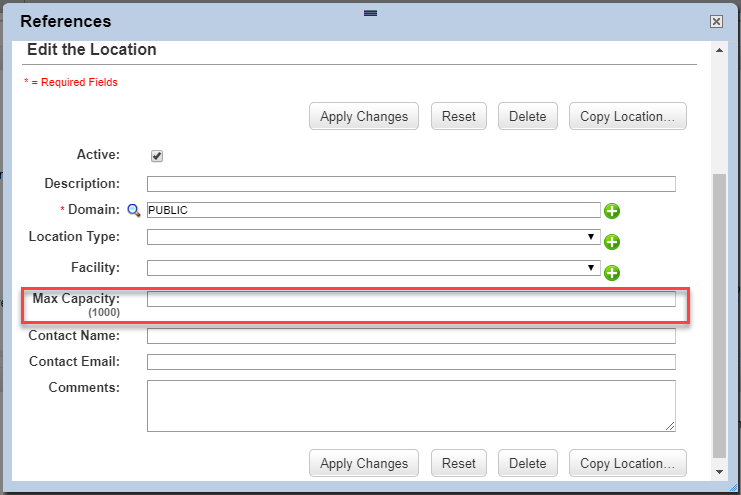Click the (1000) hint under Max Capacity

[x=104, y=313]
